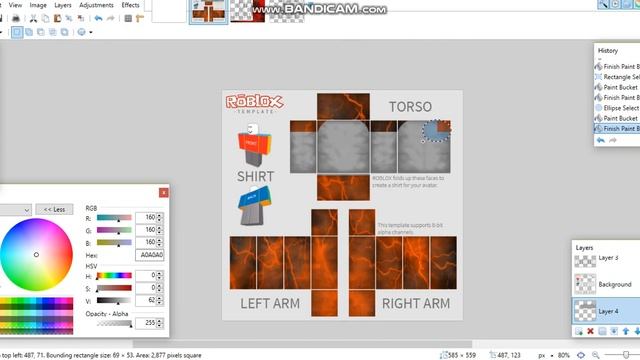Select Rectangle Select entry in History
This screenshot has height=360, width=640.
(x=617, y=77)
